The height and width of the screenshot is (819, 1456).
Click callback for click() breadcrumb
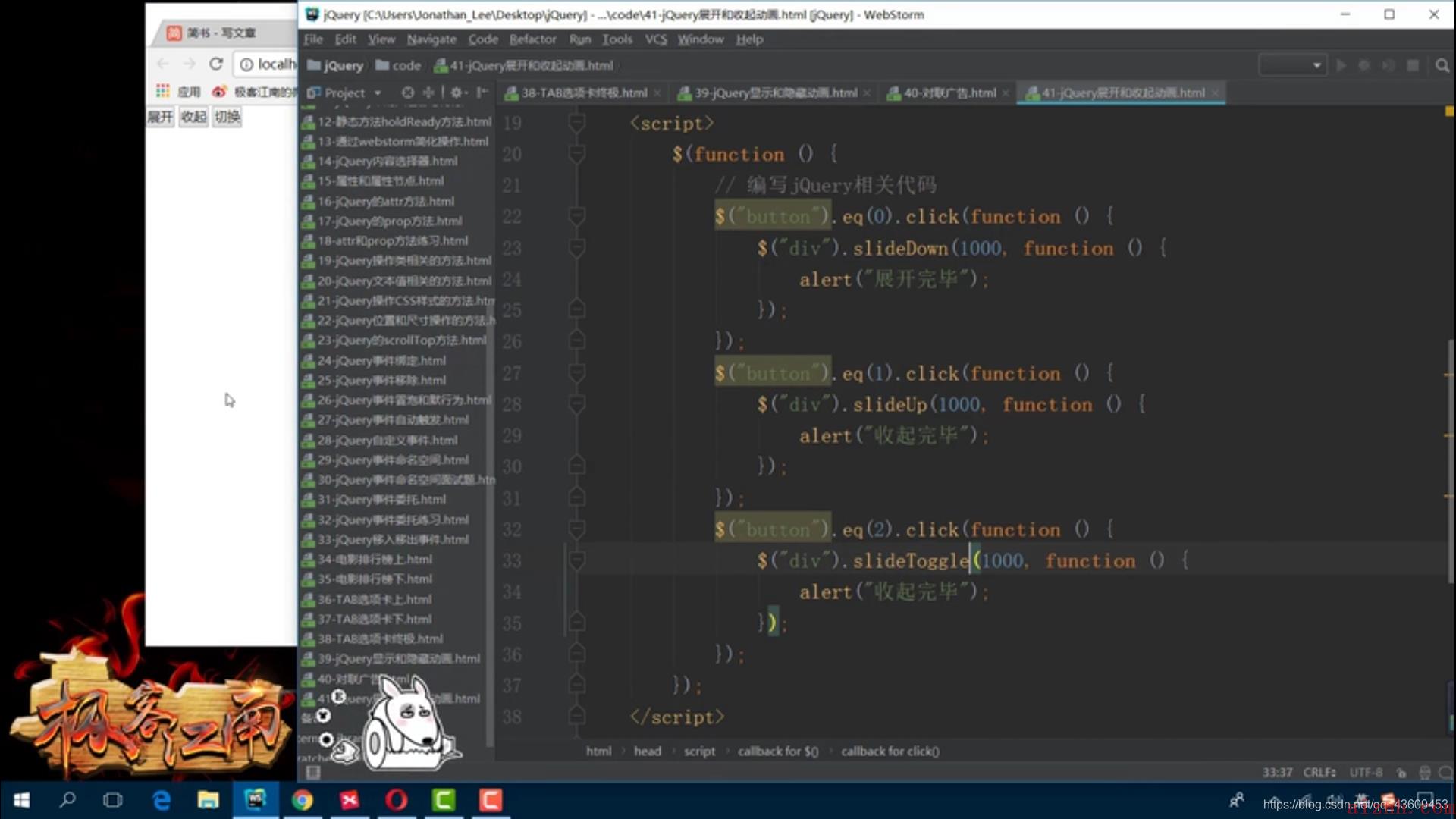pos(890,751)
